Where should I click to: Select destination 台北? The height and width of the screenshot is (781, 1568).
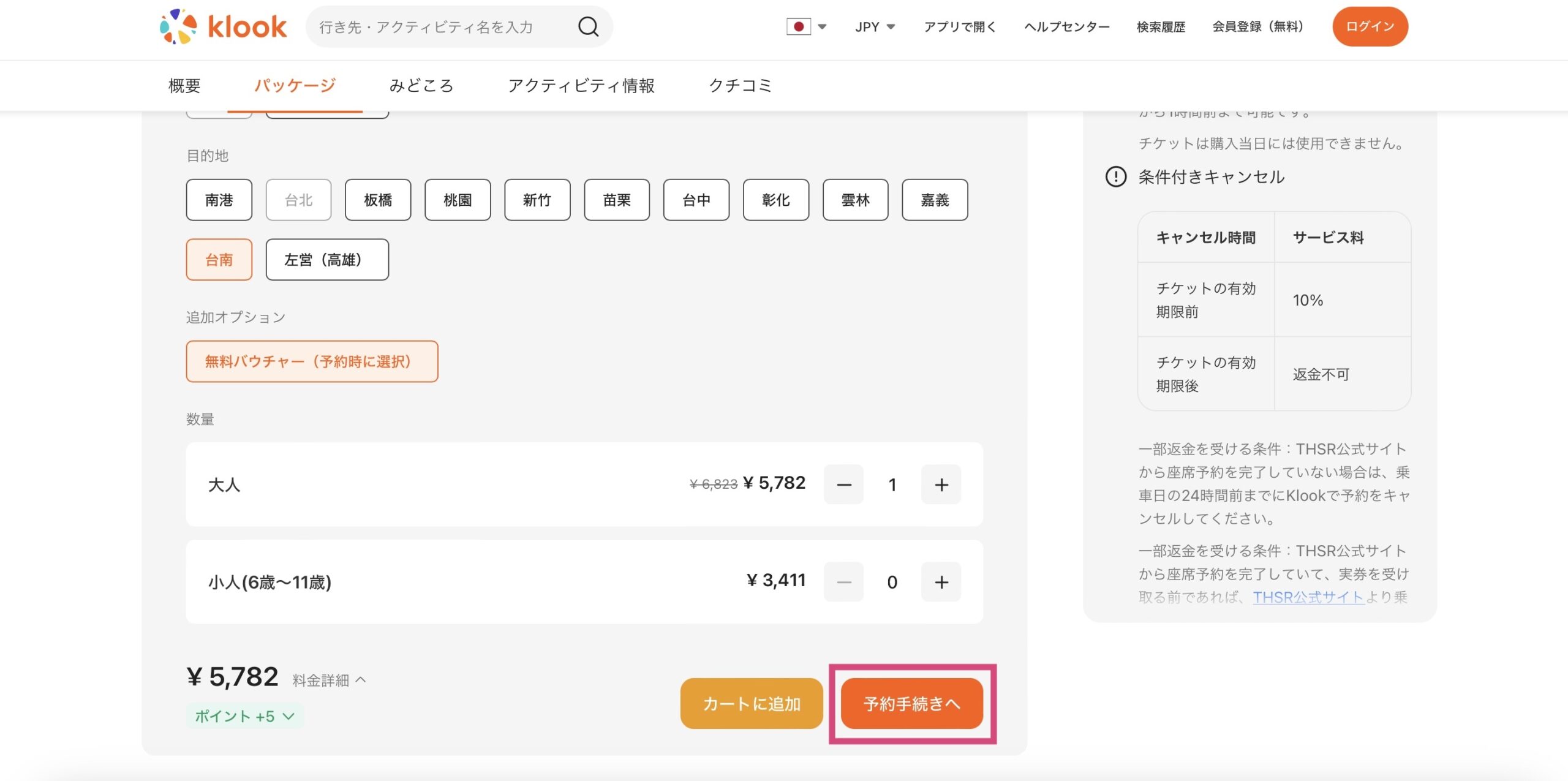coord(298,200)
